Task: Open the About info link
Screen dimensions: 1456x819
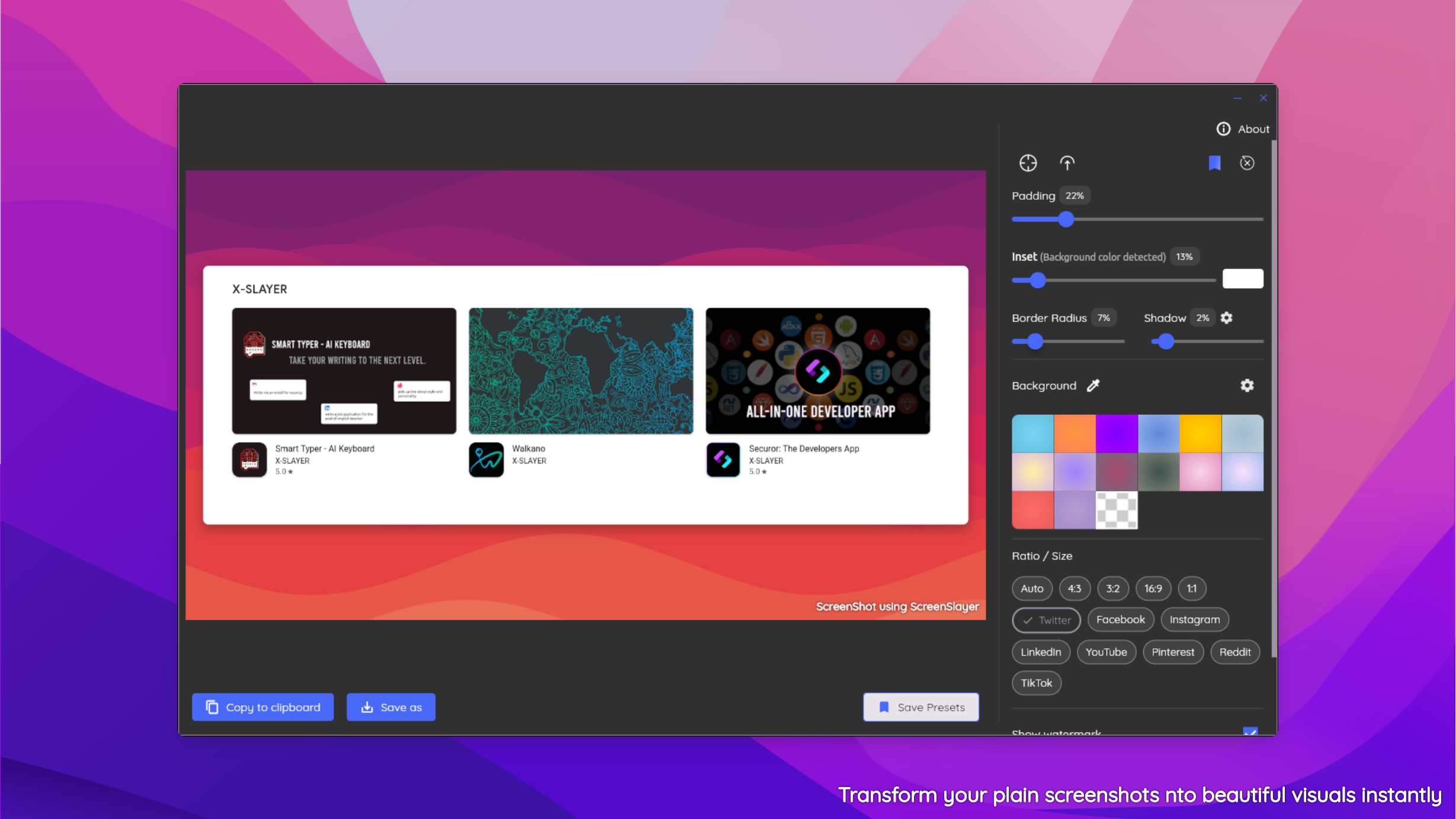Action: [x=1243, y=129]
